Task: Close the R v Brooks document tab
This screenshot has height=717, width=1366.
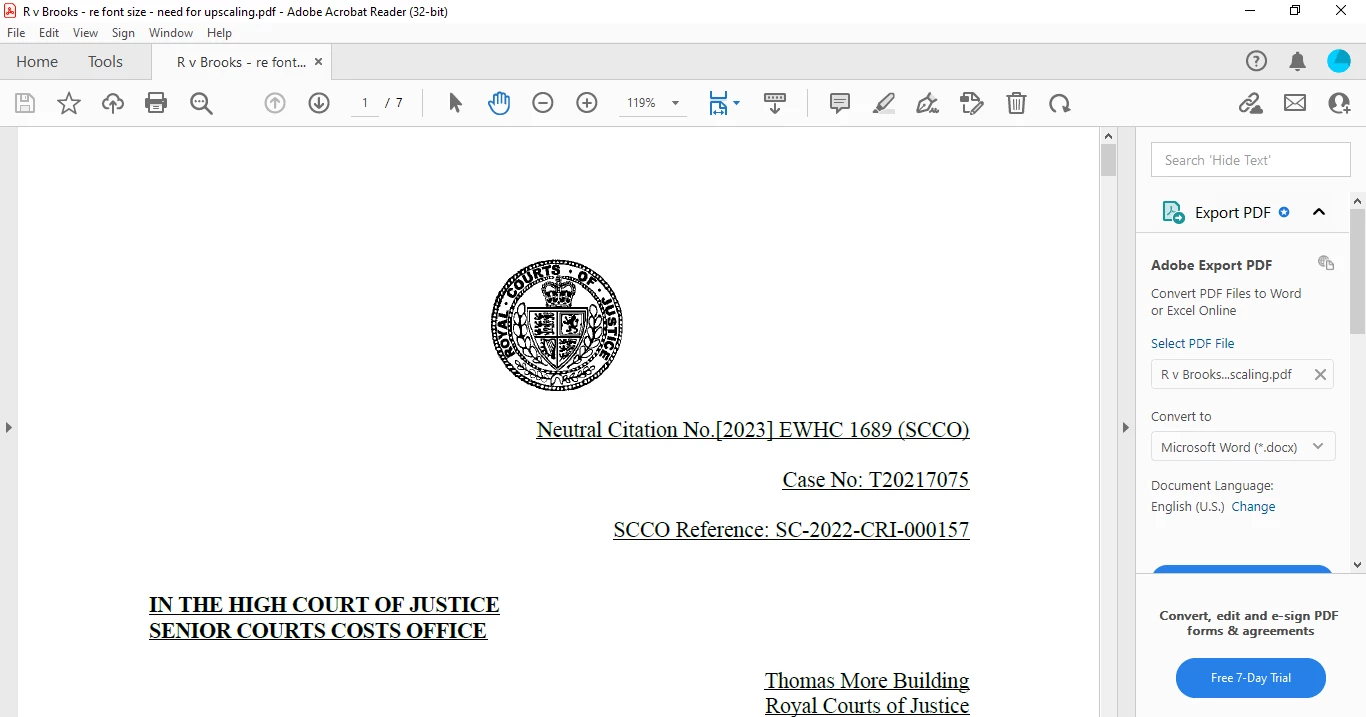Action: coord(319,62)
